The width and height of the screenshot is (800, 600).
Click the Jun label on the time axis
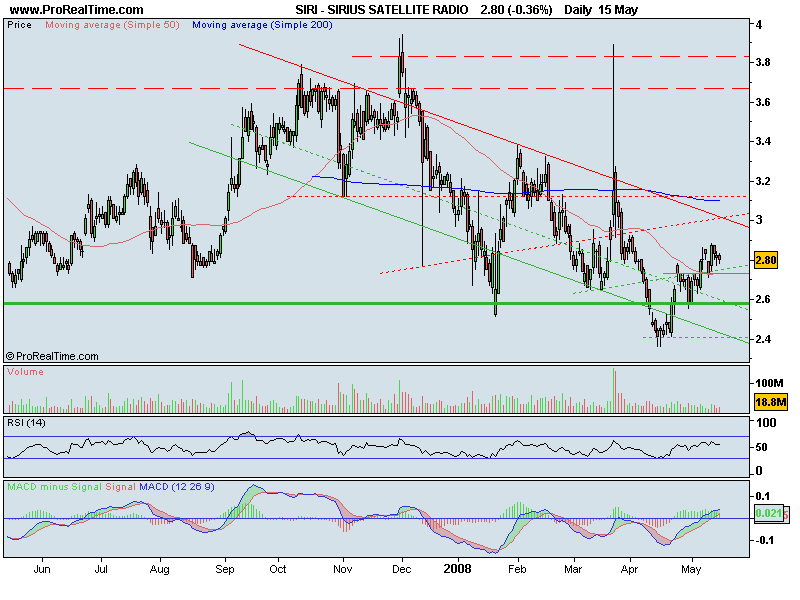coord(42,569)
